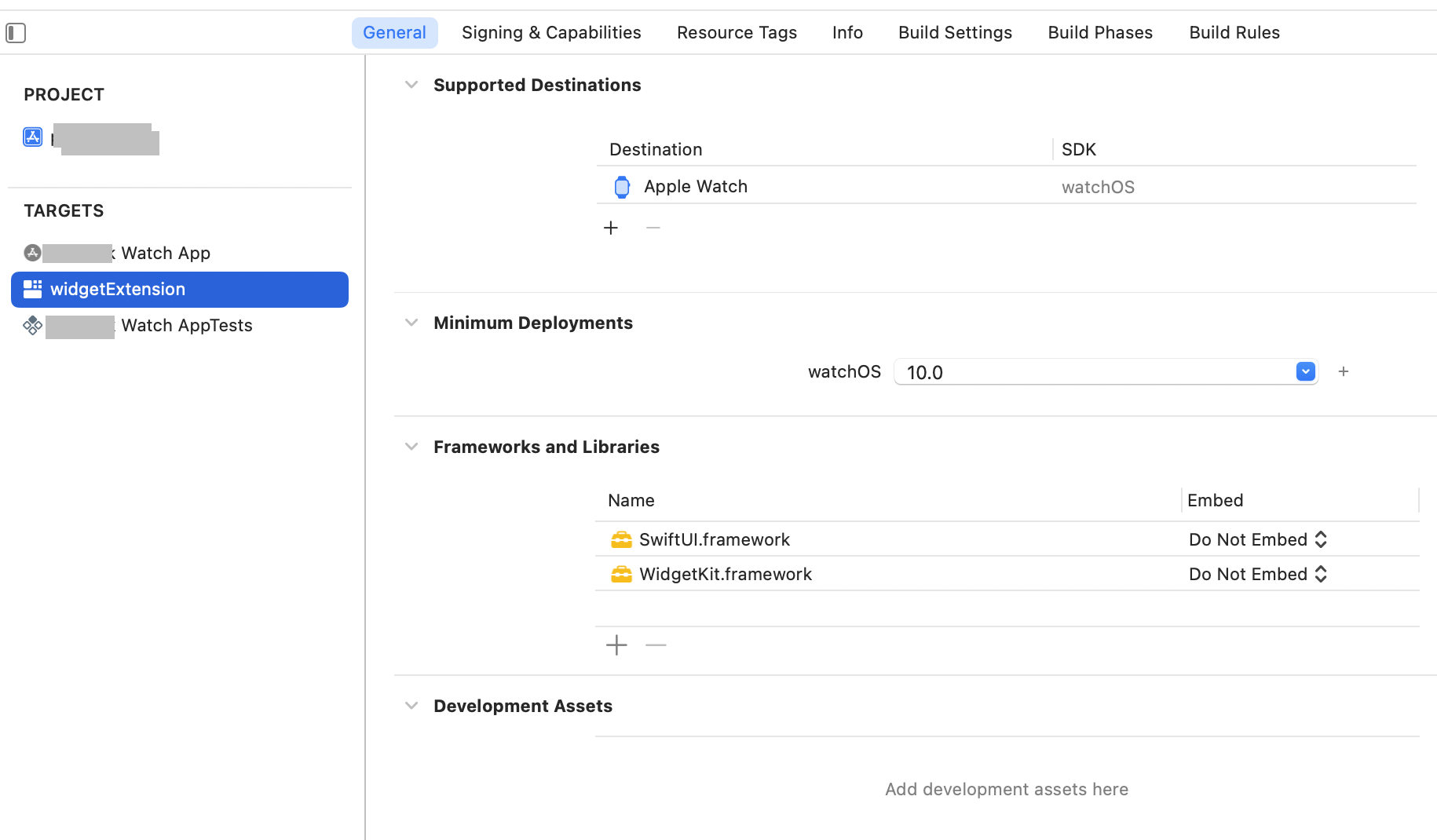The image size is (1437, 840).
Task: Open watchOS version dropdown
Action: (1305, 371)
